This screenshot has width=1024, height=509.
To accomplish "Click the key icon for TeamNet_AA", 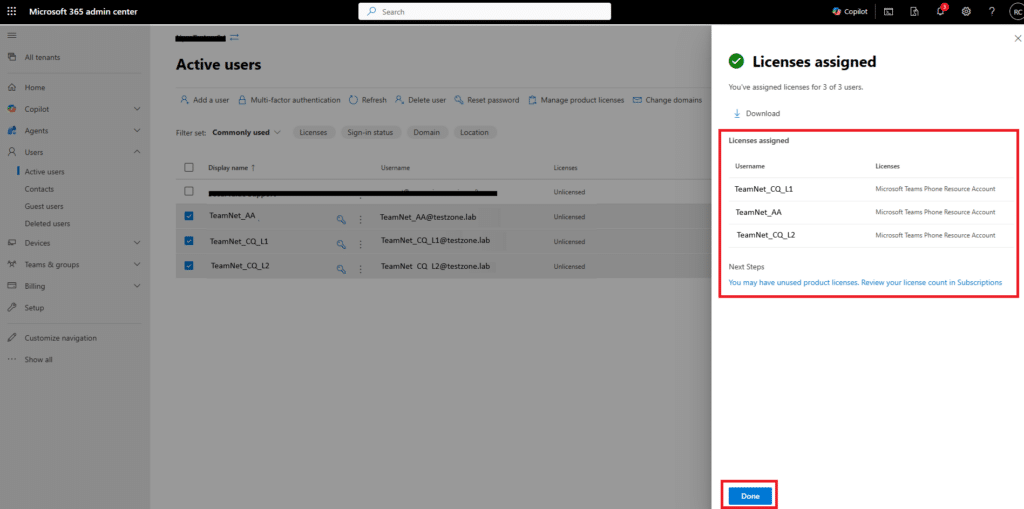I will pyautogui.click(x=341, y=216).
